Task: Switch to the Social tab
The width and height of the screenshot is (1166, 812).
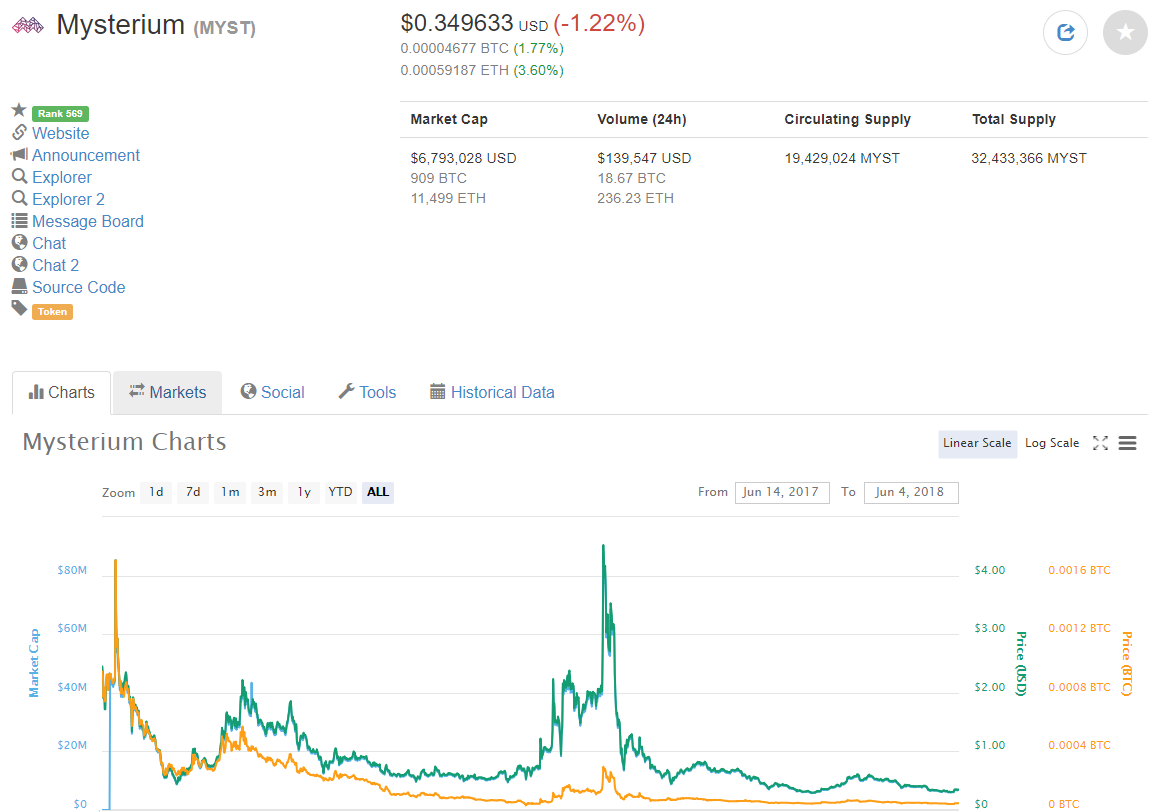Action: (x=272, y=393)
